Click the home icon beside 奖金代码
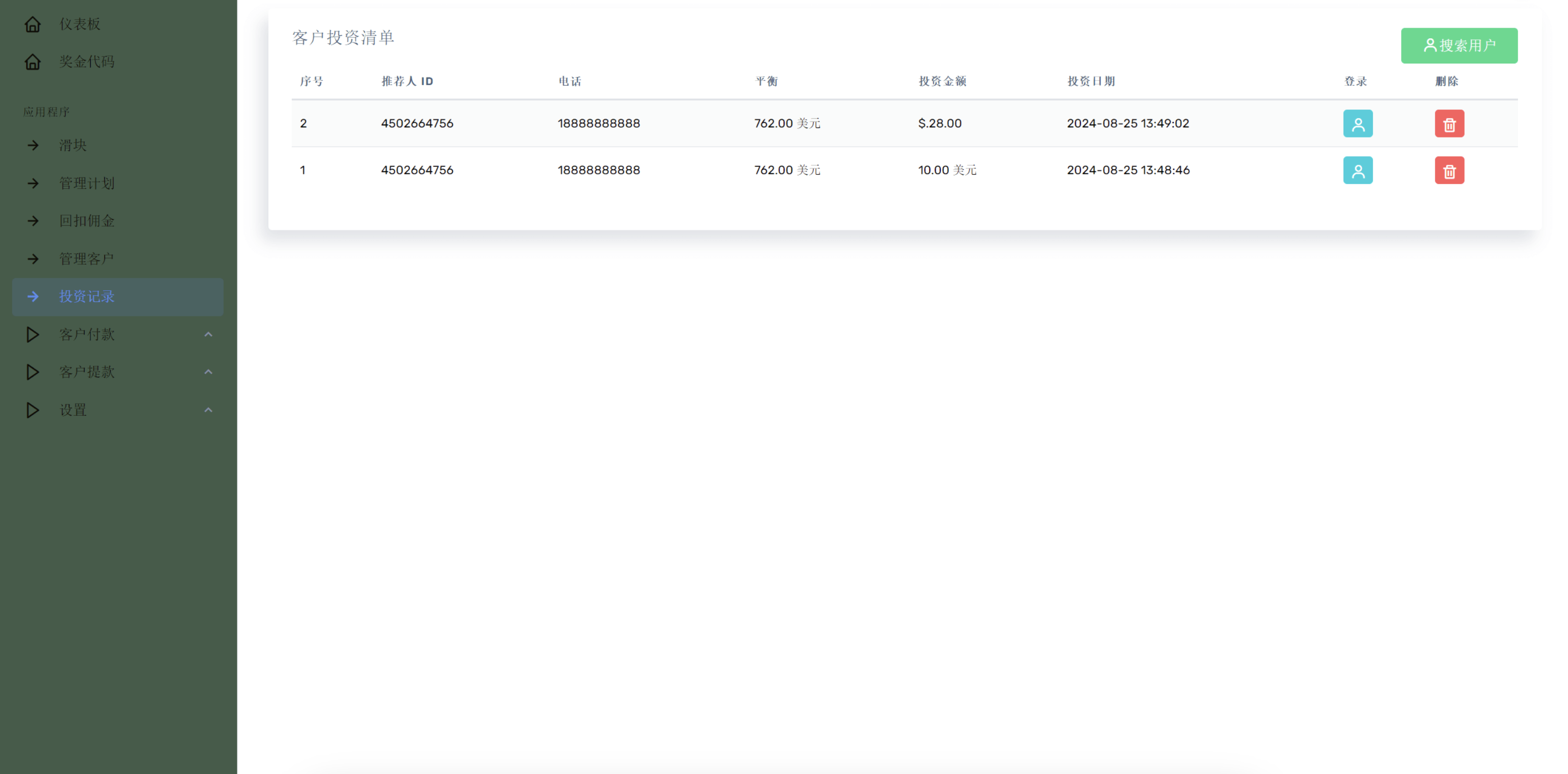This screenshot has width=1568, height=774. tap(33, 62)
